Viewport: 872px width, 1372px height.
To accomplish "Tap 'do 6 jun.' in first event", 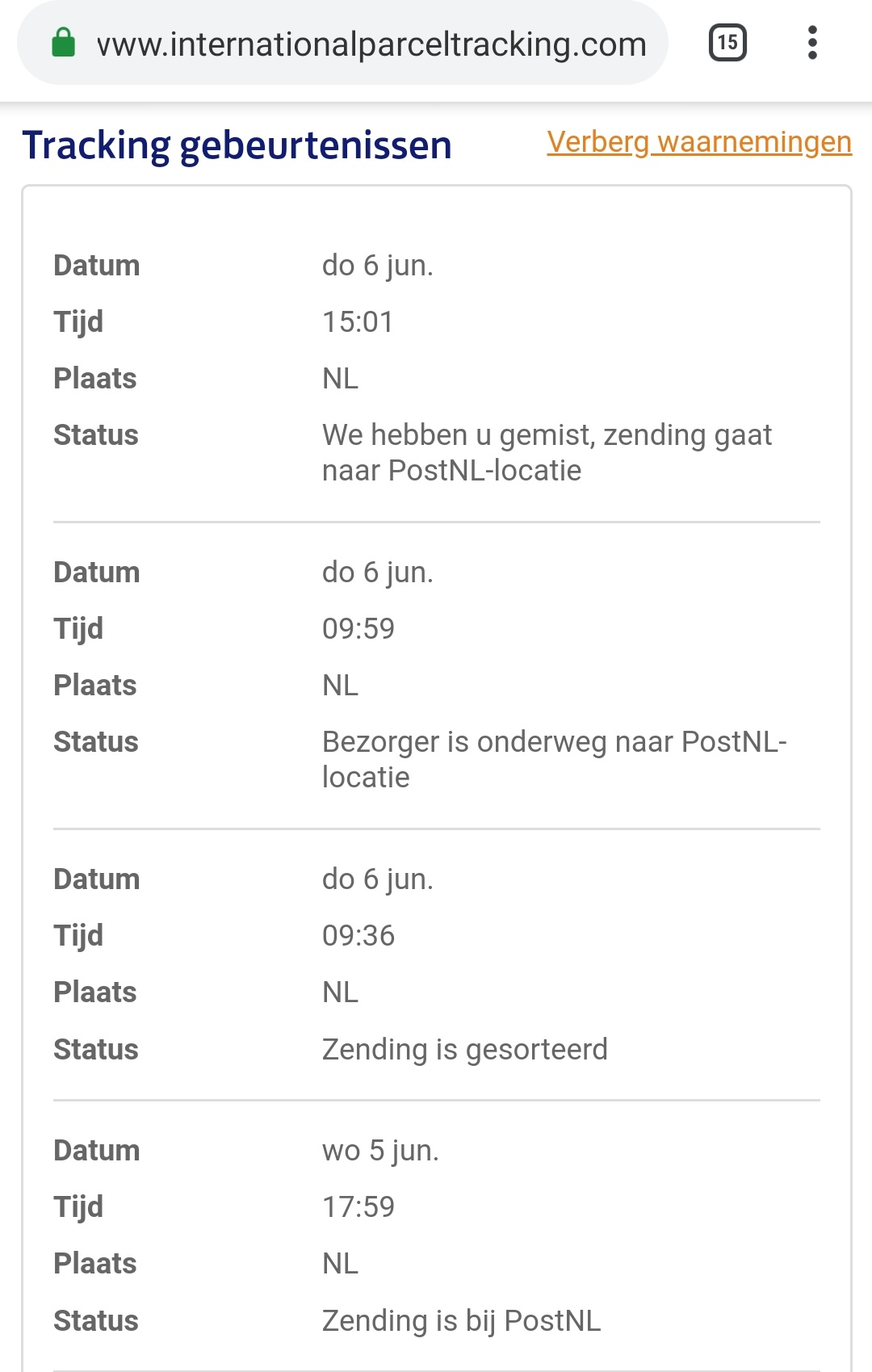I will [x=378, y=266].
